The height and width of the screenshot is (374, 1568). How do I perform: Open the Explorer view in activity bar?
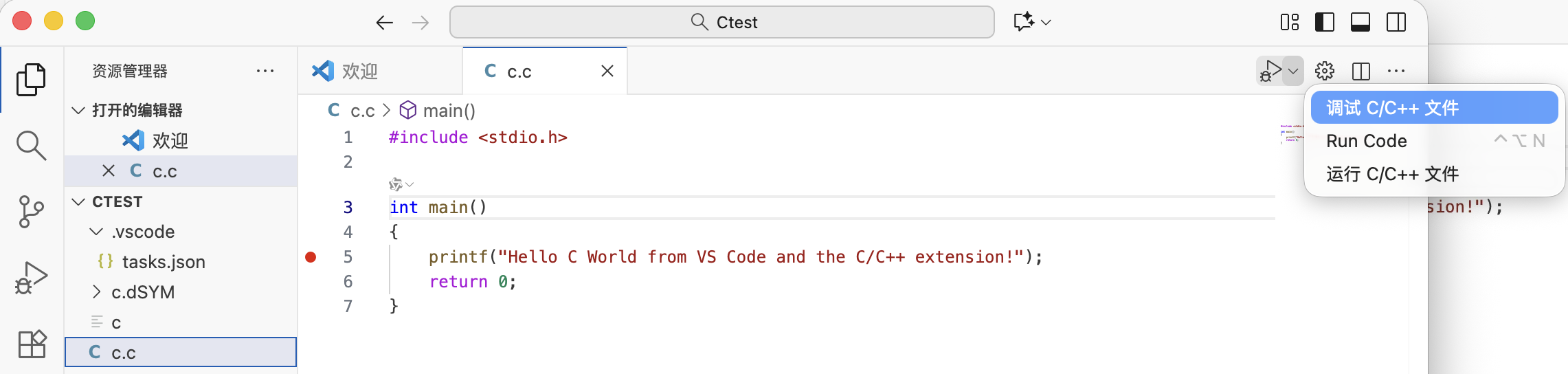[x=31, y=80]
